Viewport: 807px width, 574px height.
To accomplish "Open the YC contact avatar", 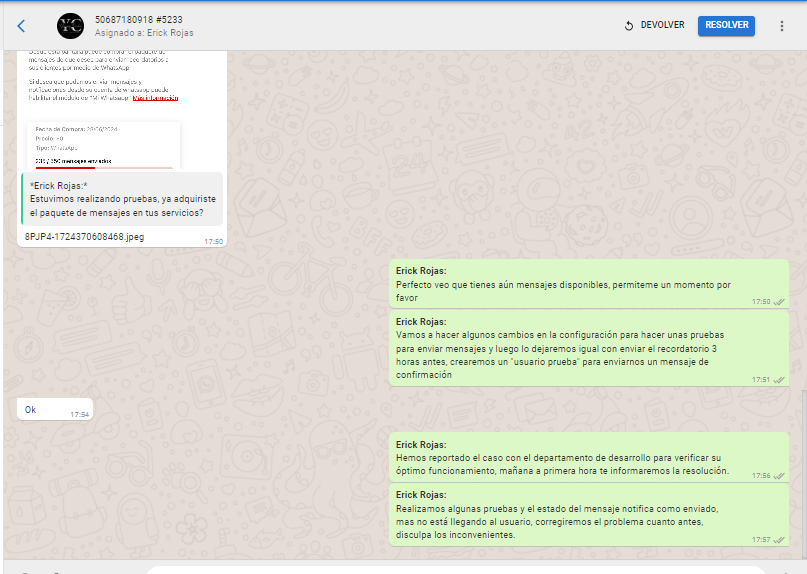I will pos(70,26).
